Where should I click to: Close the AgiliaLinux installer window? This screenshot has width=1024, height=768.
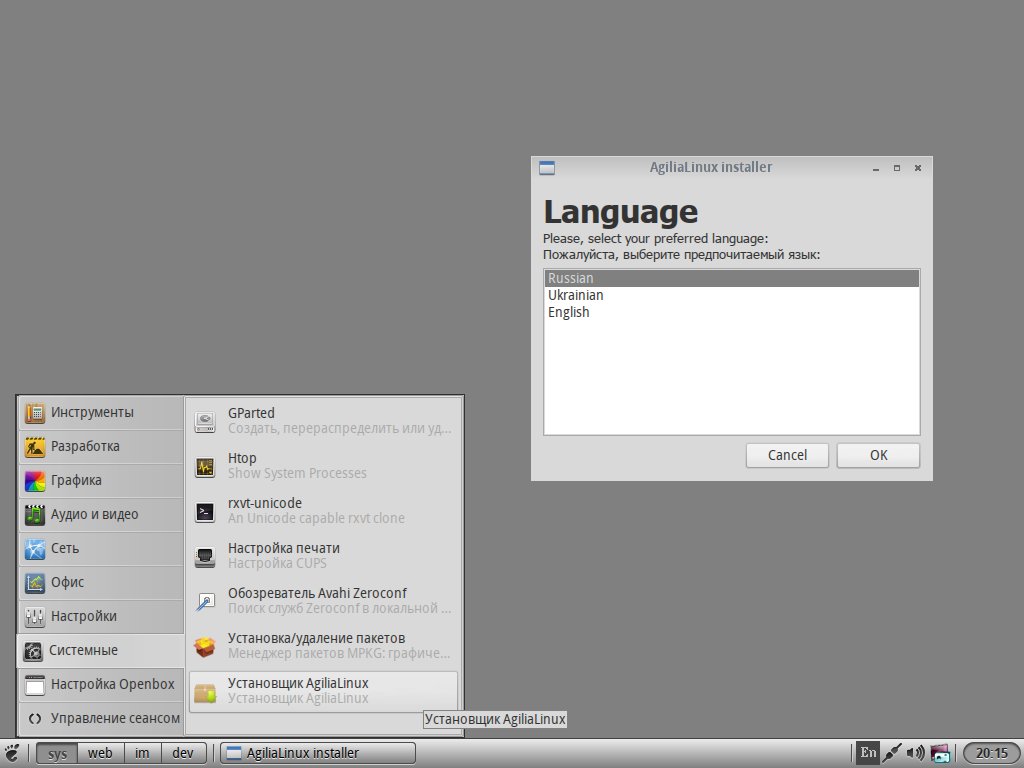(918, 168)
